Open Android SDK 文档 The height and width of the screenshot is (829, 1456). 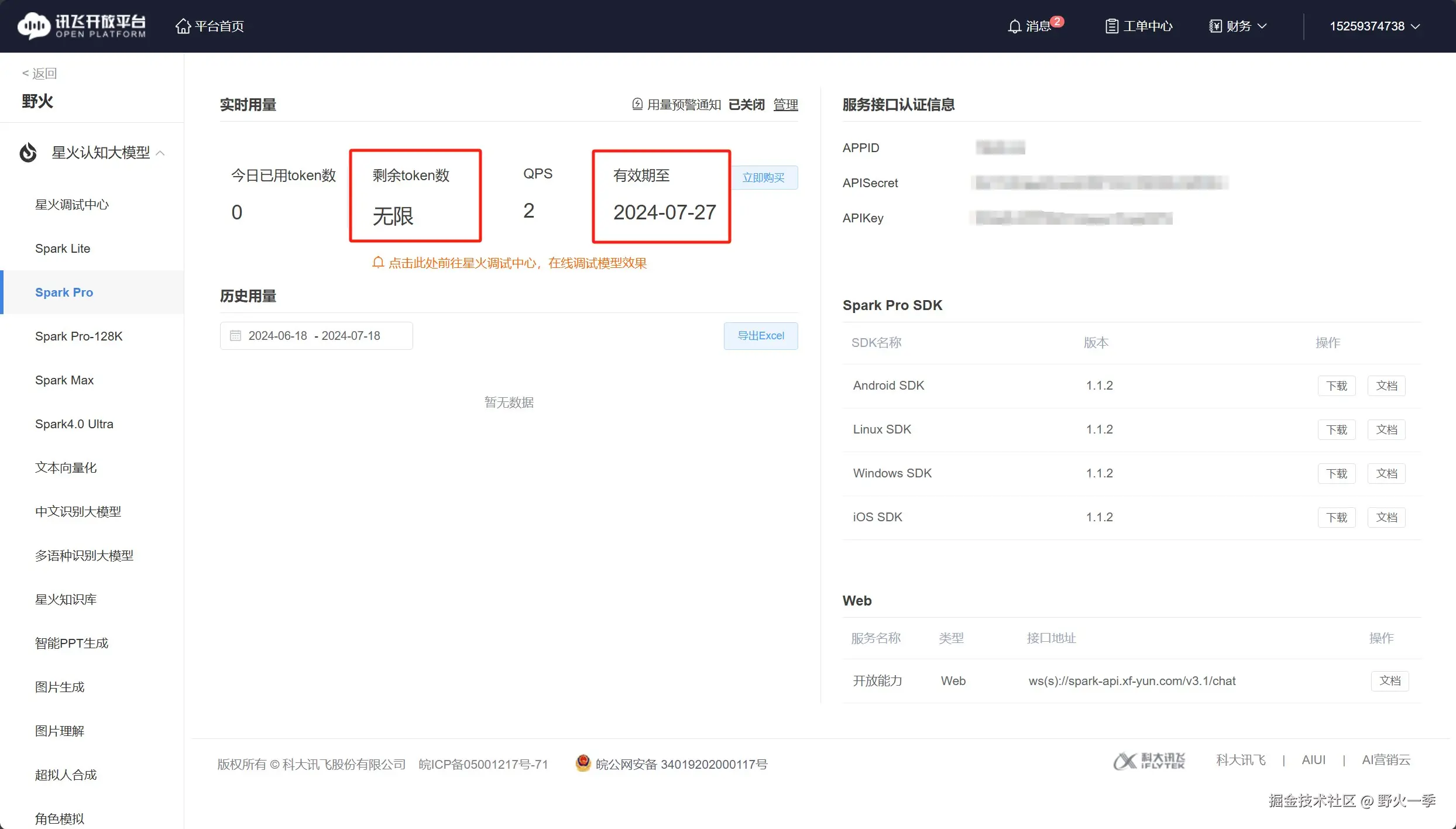coord(1386,386)
